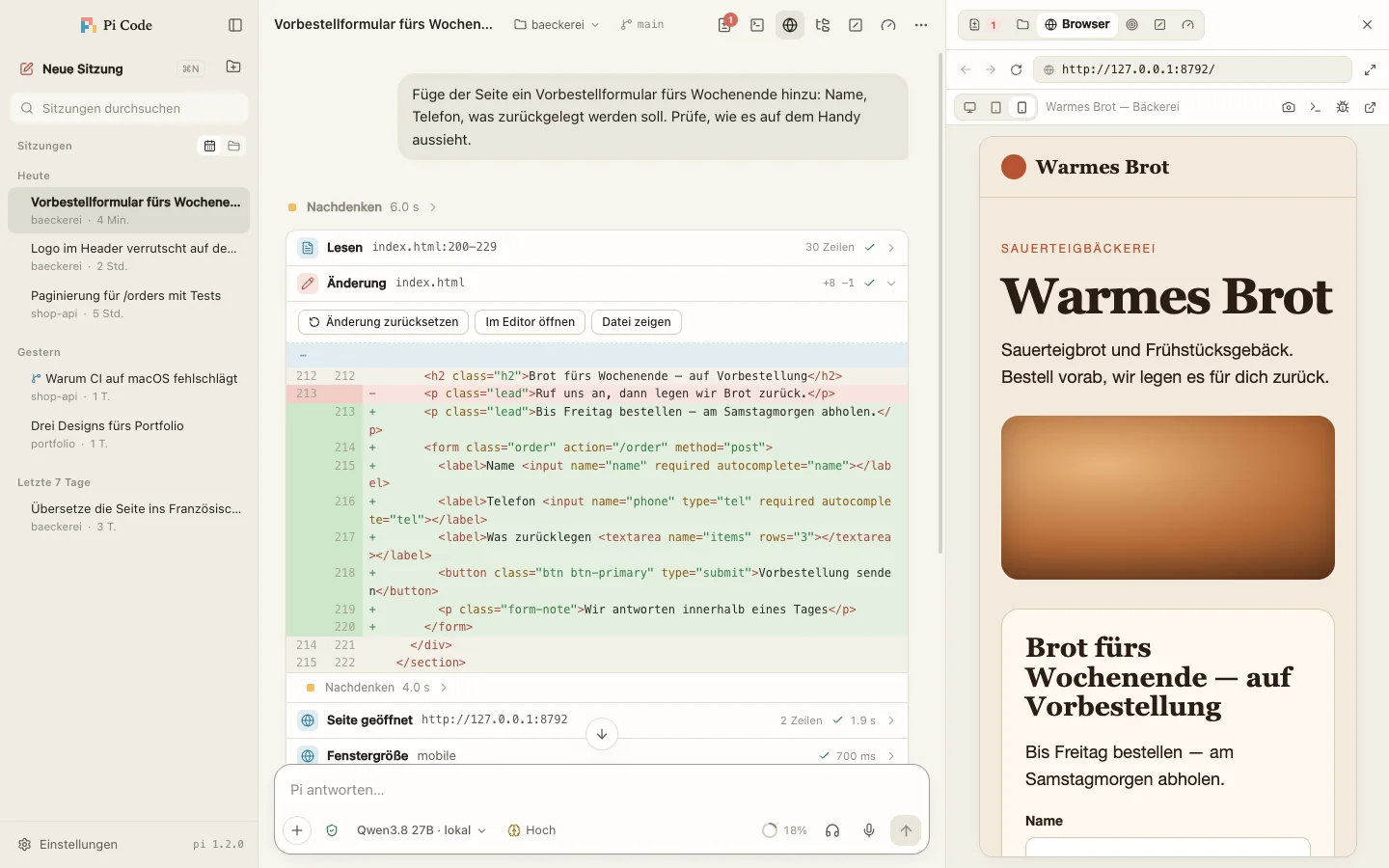This screenshot has height=868, width=1389.
Task: Open the file tree icon in header
Action: tap(823, 25)
